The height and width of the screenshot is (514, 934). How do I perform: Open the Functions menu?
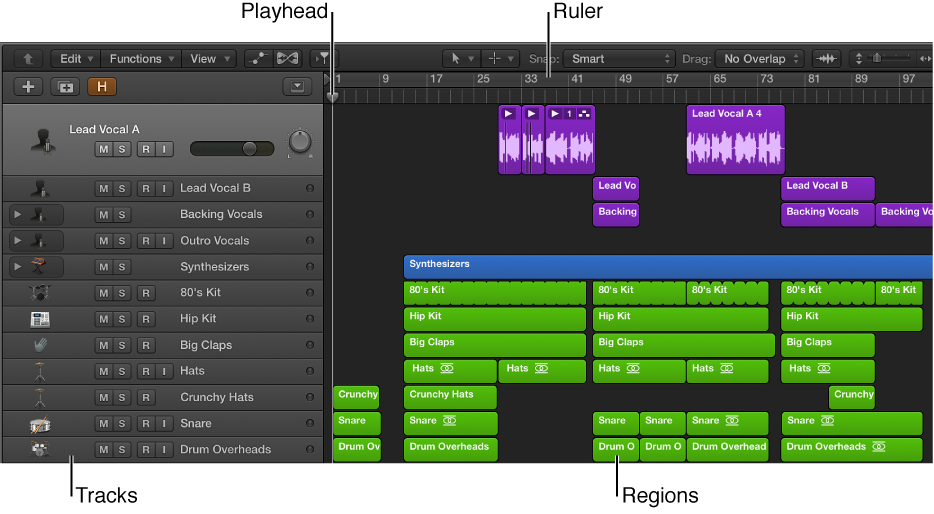(141, 58)
